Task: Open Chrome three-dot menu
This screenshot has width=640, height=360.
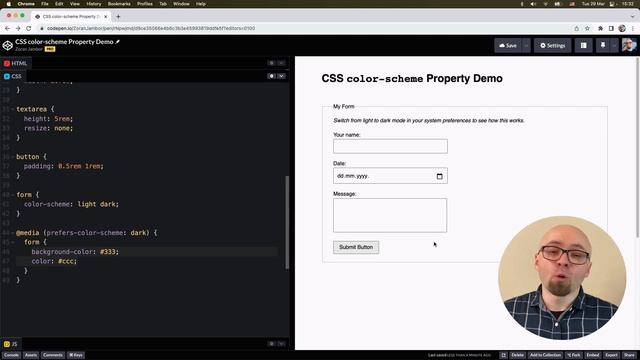Action: point(633,28)
